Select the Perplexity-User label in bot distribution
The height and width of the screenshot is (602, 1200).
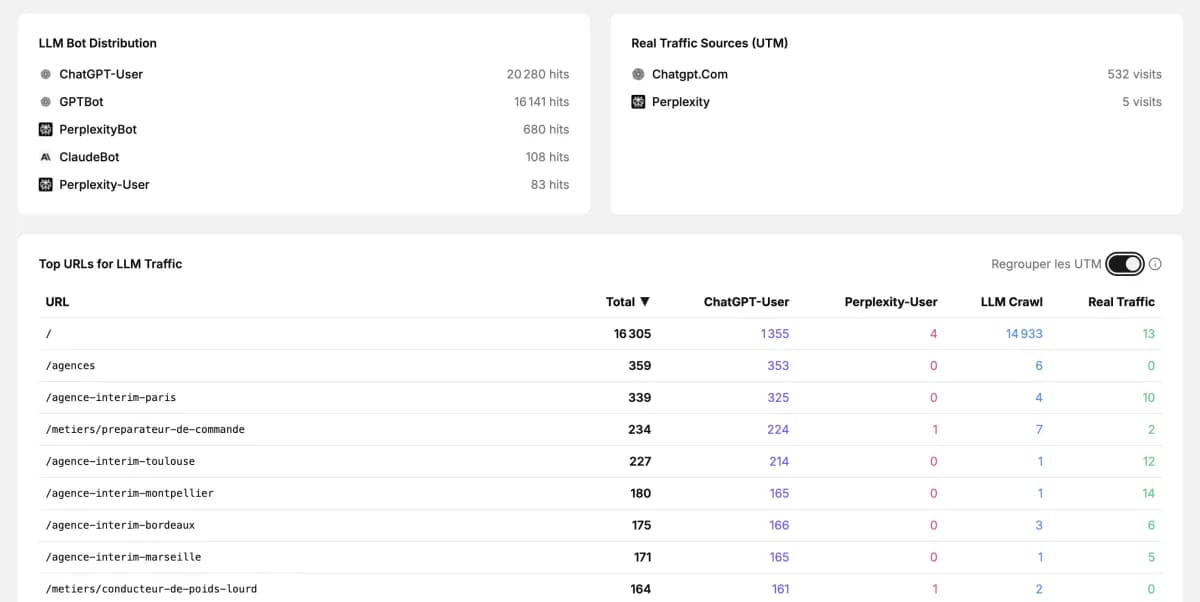click(x=104, y=184)
